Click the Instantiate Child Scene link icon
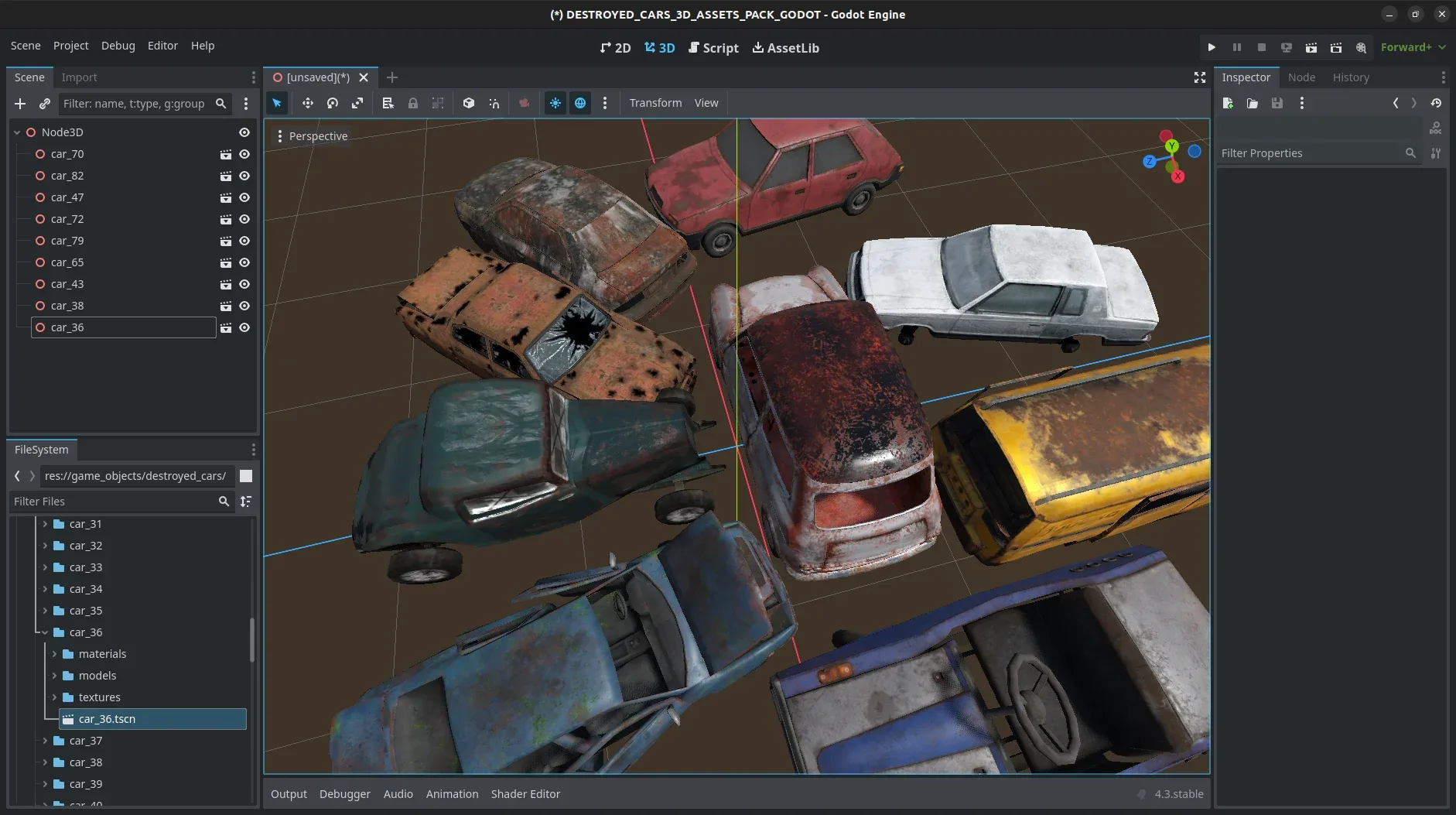 pyautogui.click(x=45, y=104)
